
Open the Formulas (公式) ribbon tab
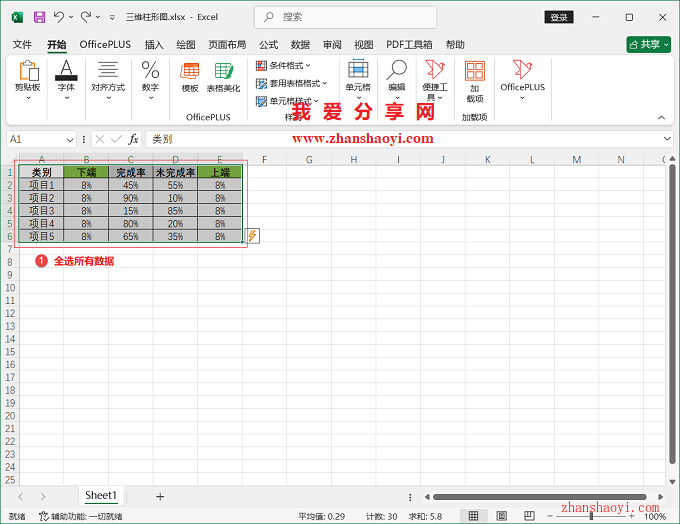[268, 45]
